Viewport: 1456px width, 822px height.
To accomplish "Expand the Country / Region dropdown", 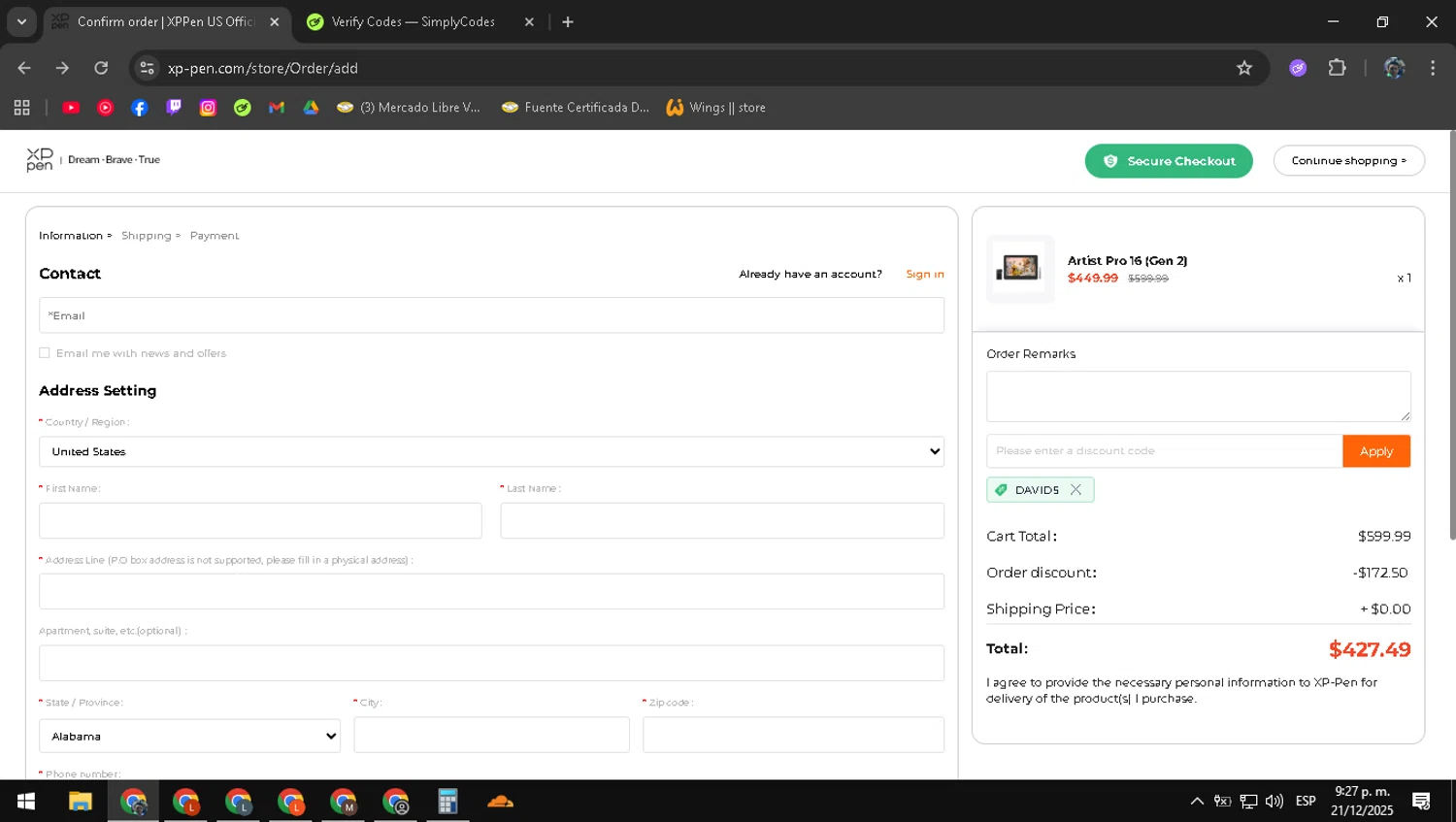I will click(491, 451).
